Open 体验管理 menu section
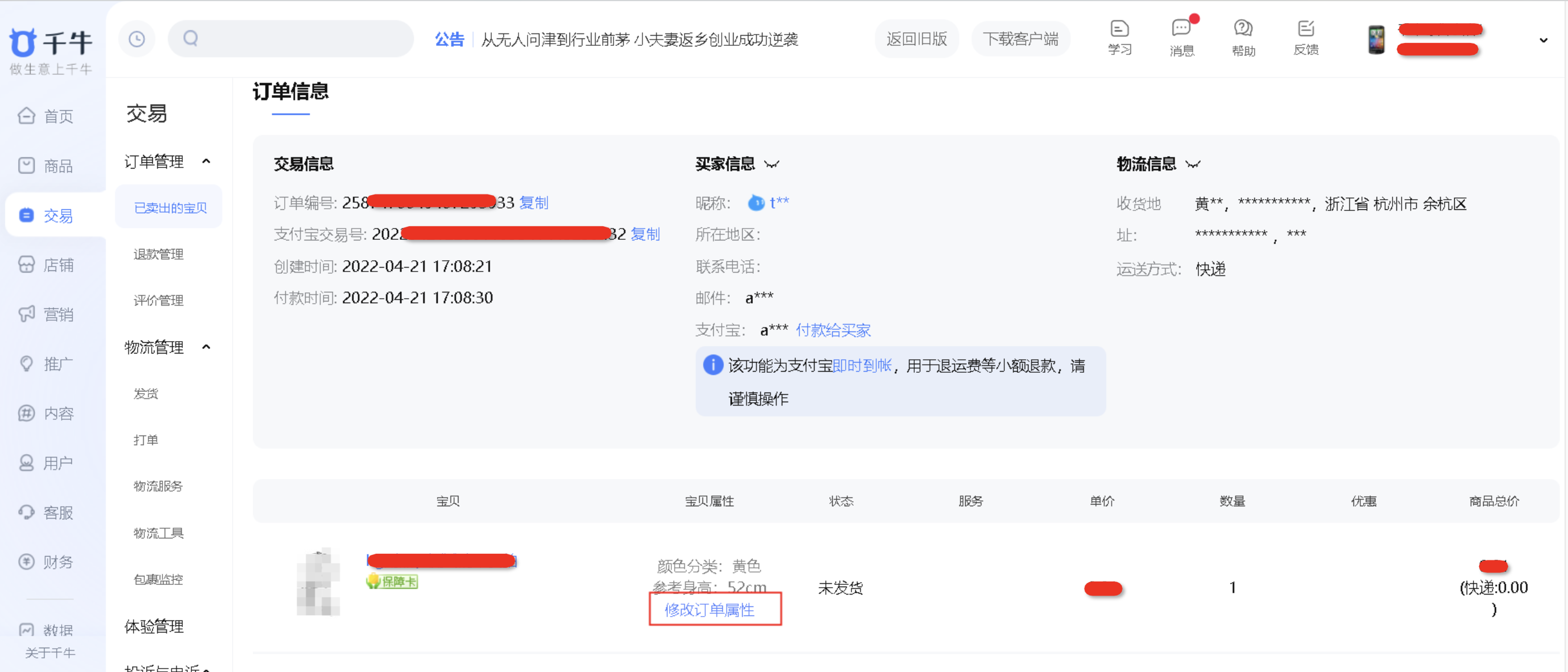Viewport: 1568px width, 672px height. coord(154,626)
